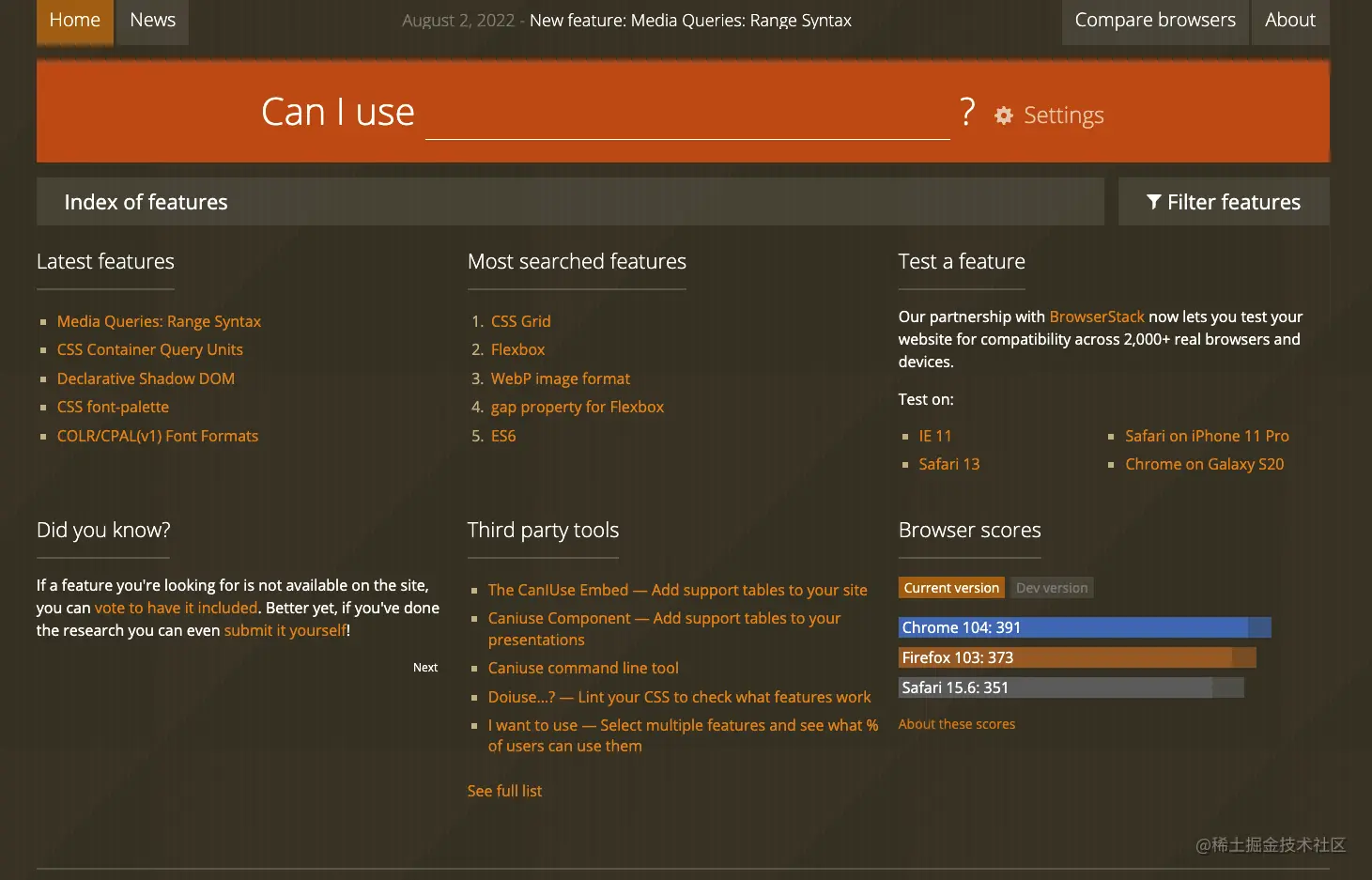The image size is (1372, 880).
Task: Open the Home tab
Action: [75, 21]
